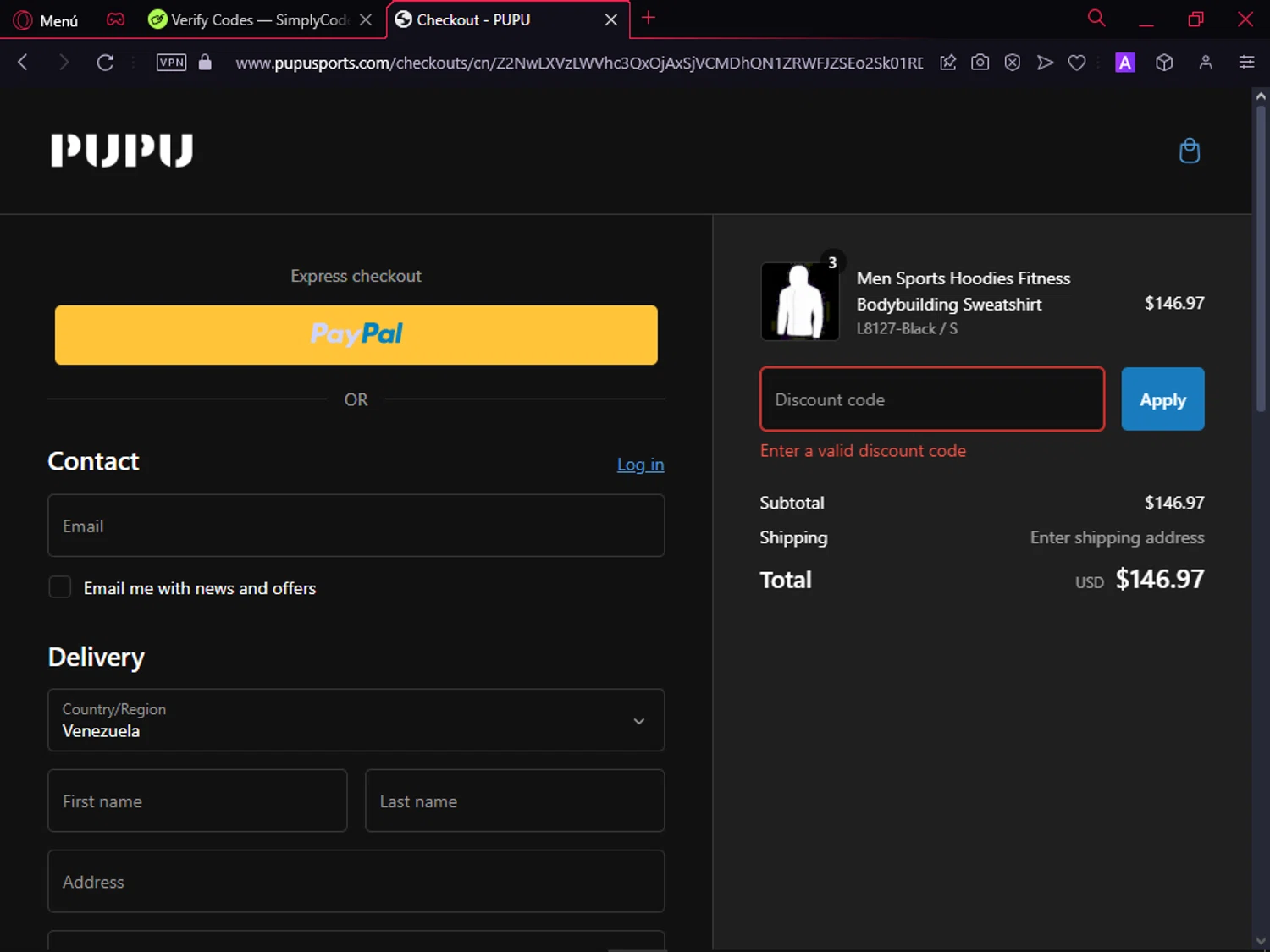
Task: Click the First name field
Action: (197, 801)
